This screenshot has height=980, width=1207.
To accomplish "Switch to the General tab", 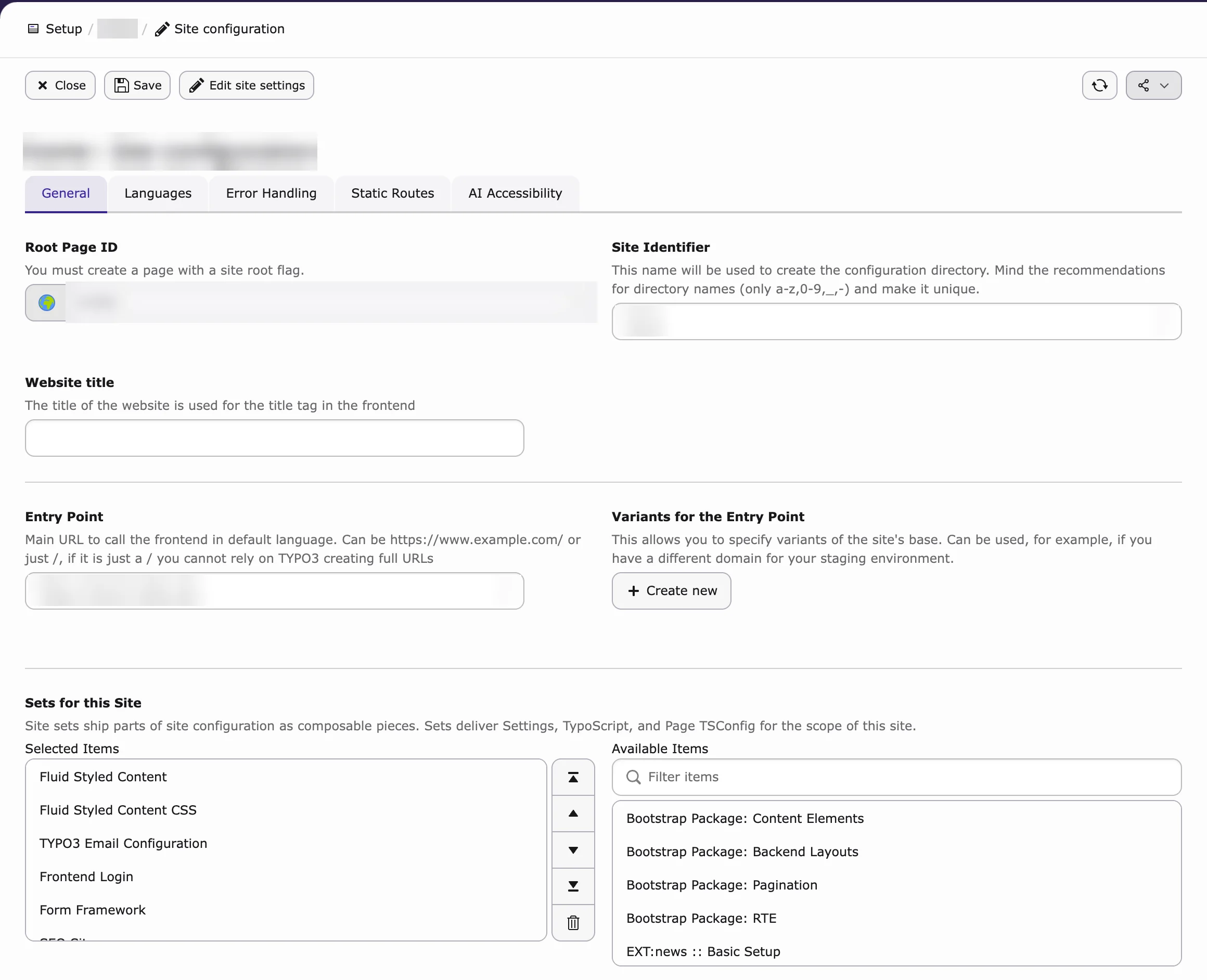I will pyautogui.click(x=66, y=194).
